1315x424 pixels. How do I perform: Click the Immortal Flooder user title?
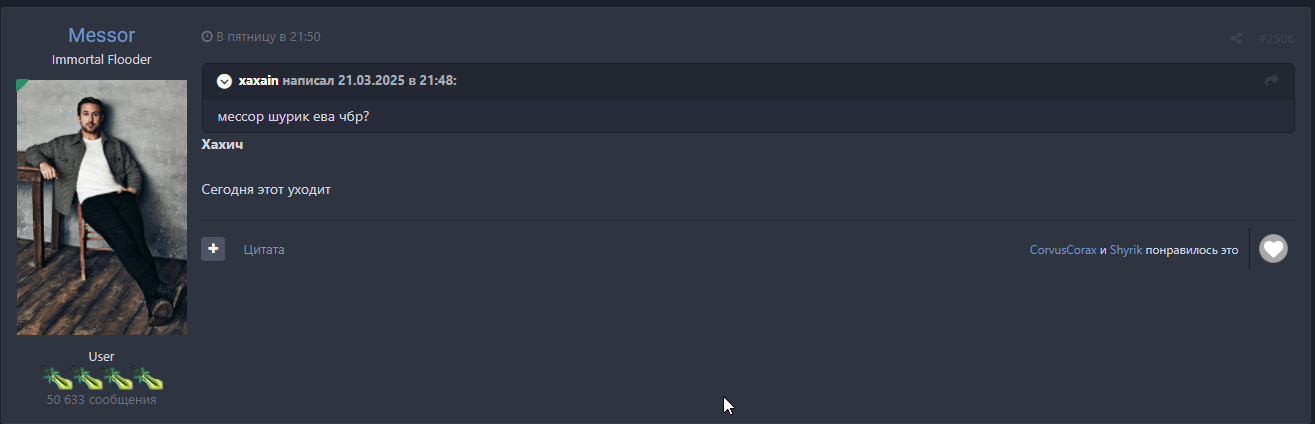tap(101, 60)
